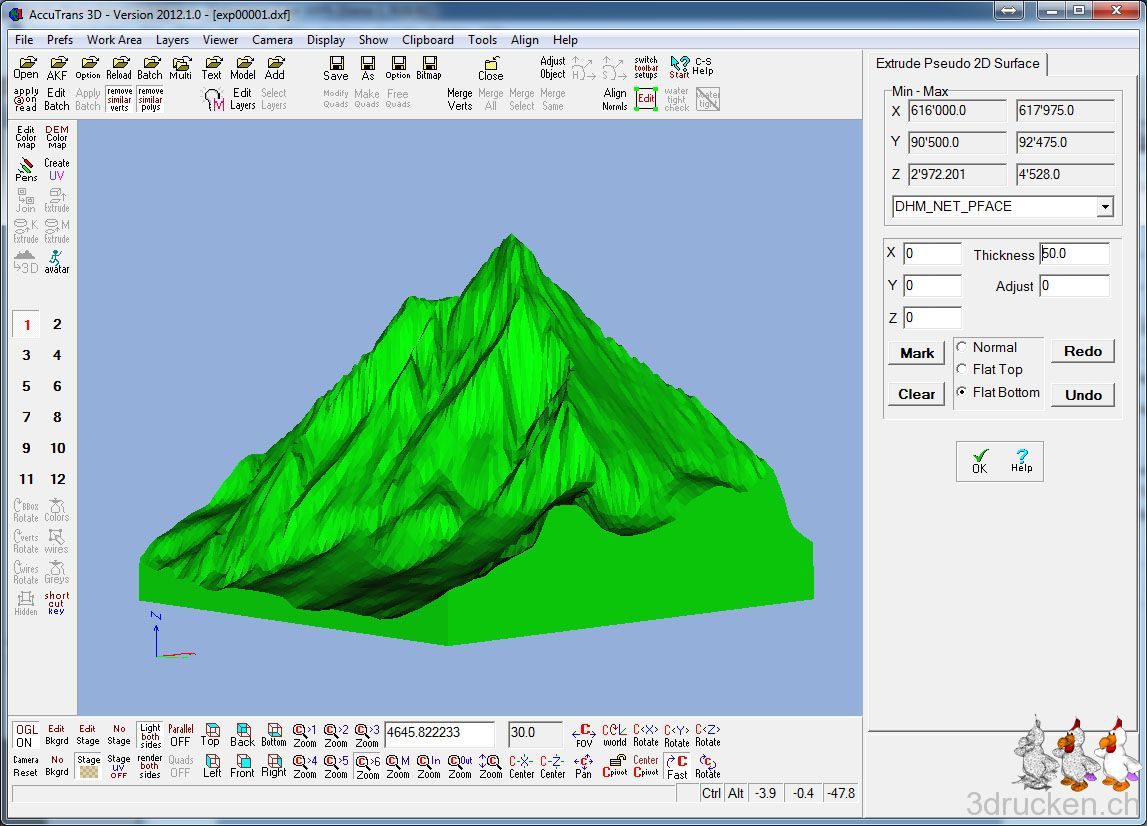The width and height of the screenshot is (1147, 826).
Task: Select the Pens tool
Action: pos(26,169)
